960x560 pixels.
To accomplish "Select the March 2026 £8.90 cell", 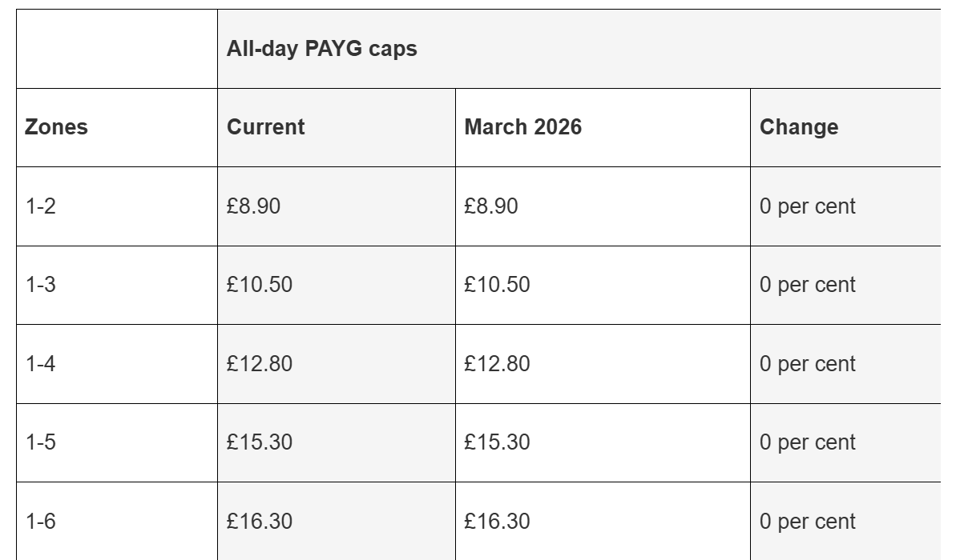I will point(602,206).
